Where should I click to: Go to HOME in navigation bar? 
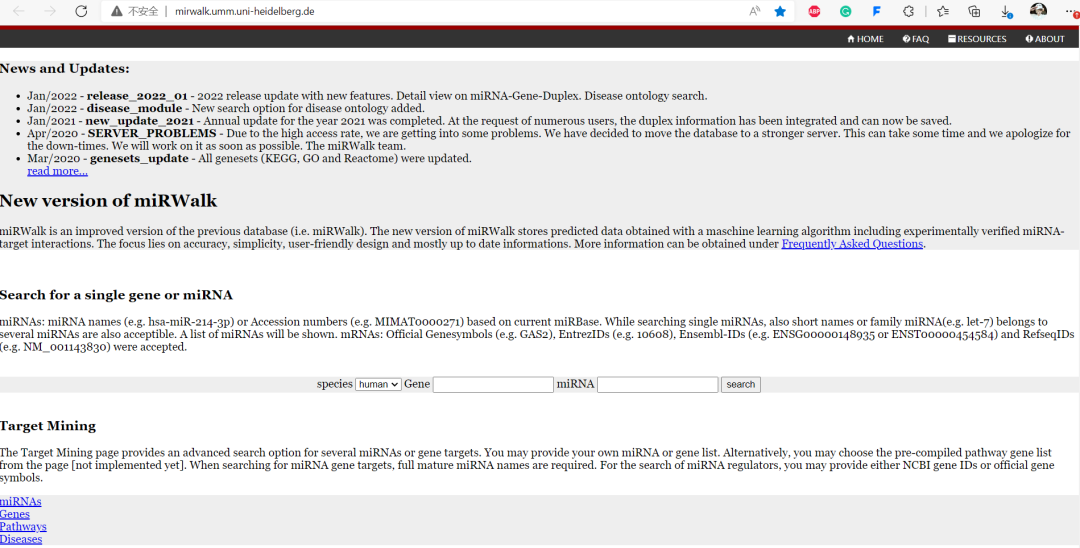tap(865, 39)
